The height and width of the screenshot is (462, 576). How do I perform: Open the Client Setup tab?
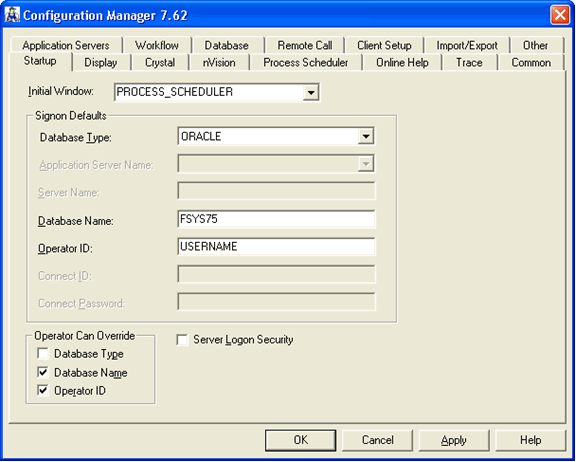384,45
